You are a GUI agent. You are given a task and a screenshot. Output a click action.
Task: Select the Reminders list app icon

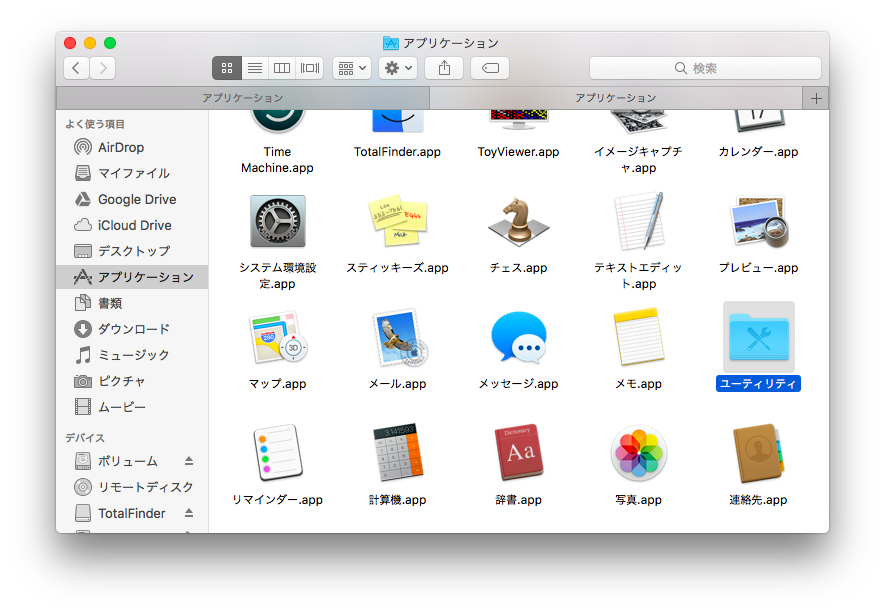click(278, 453)
